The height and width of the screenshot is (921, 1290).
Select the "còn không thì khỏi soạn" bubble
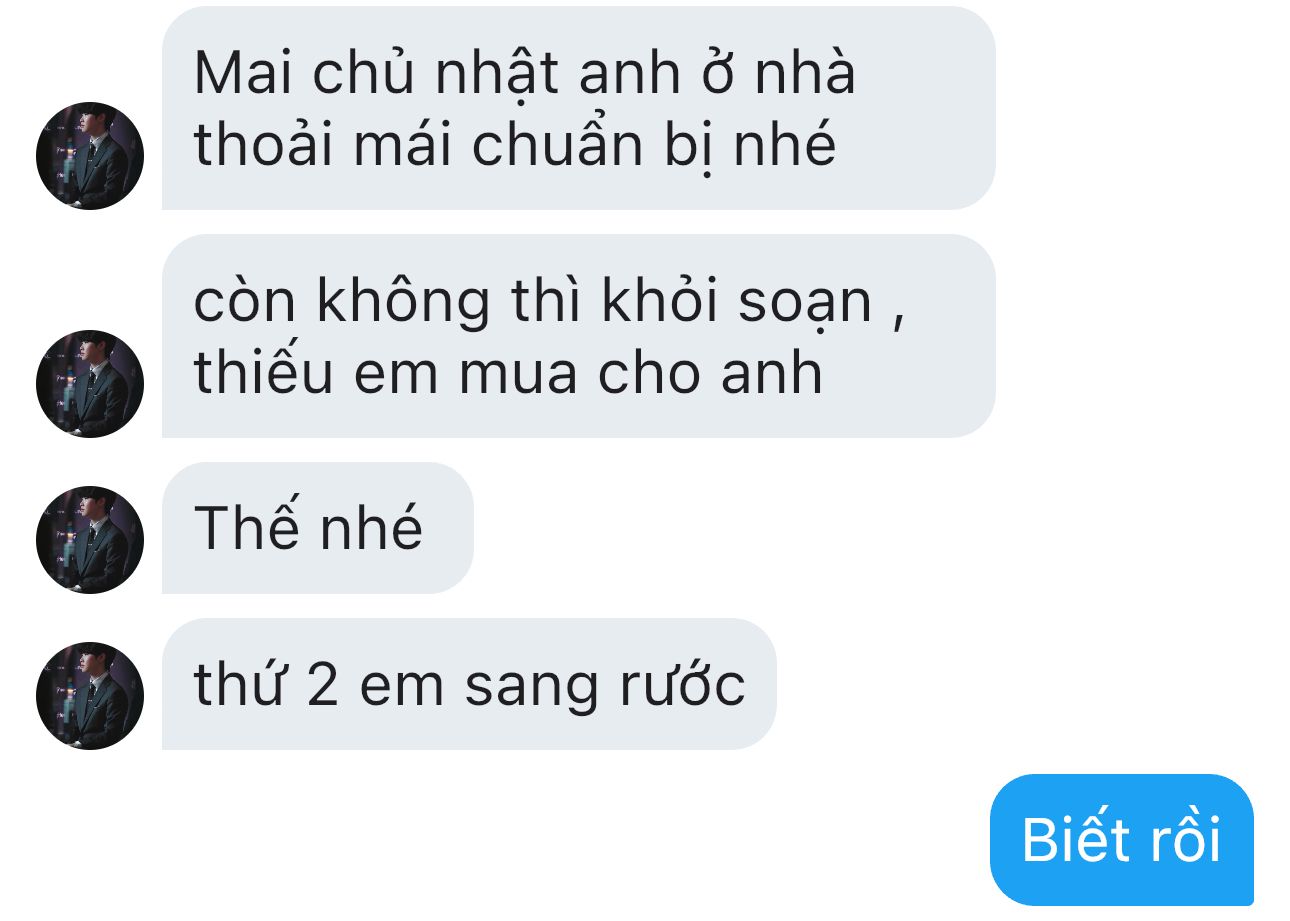tap(578, 336)
